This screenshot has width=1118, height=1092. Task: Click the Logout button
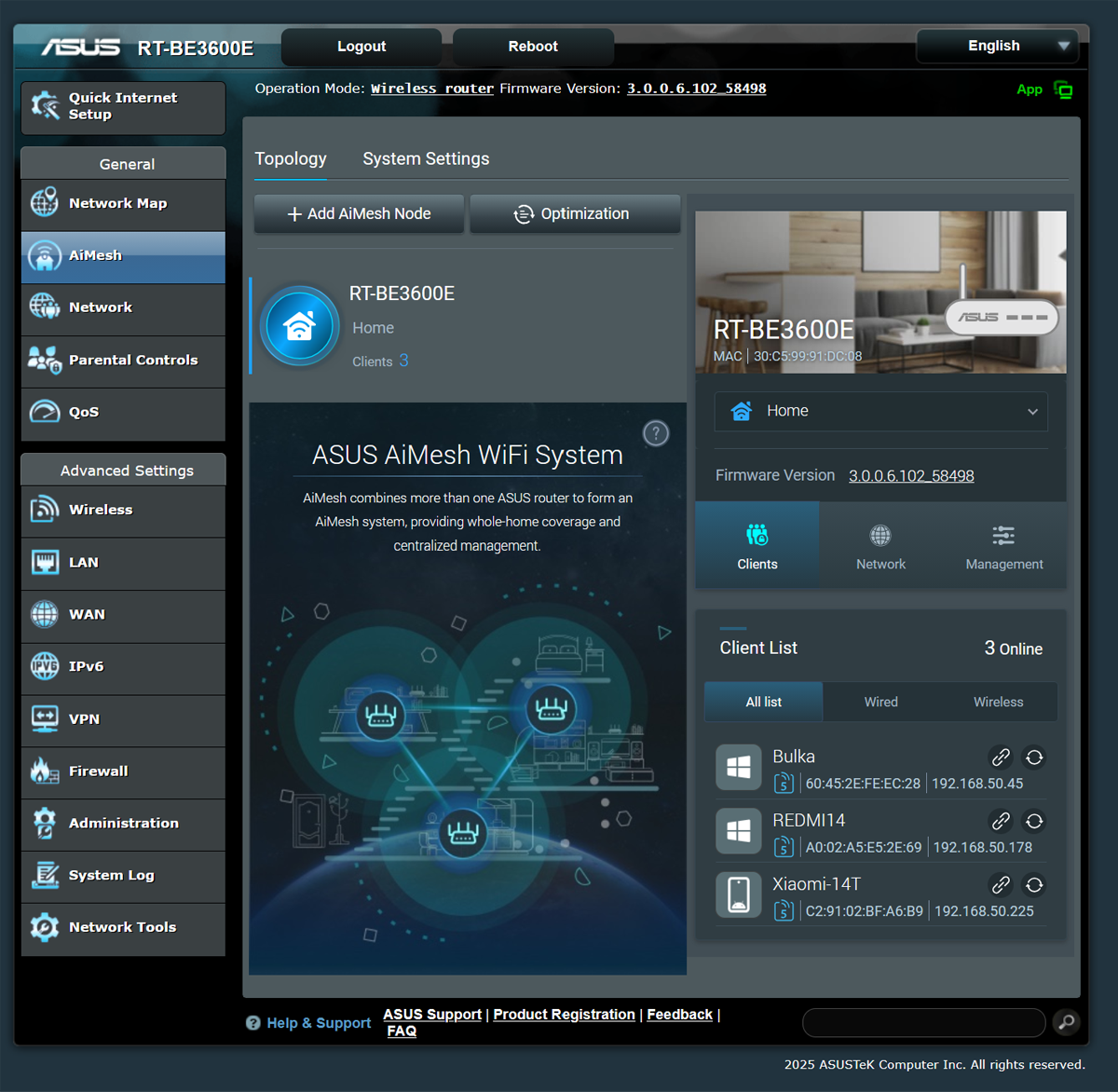pyautogui.click(x=361, y=47)
